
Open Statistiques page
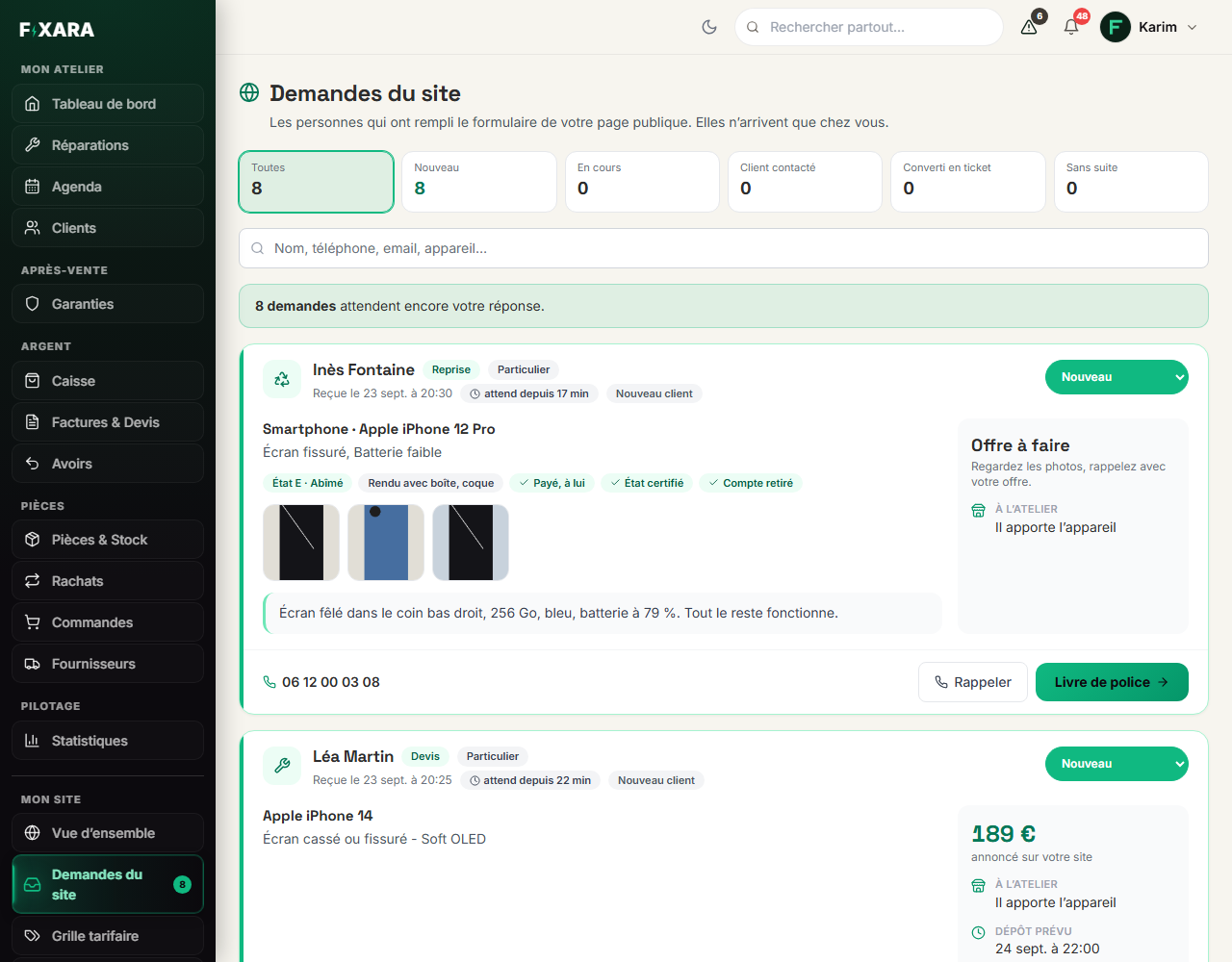[108, 741]
